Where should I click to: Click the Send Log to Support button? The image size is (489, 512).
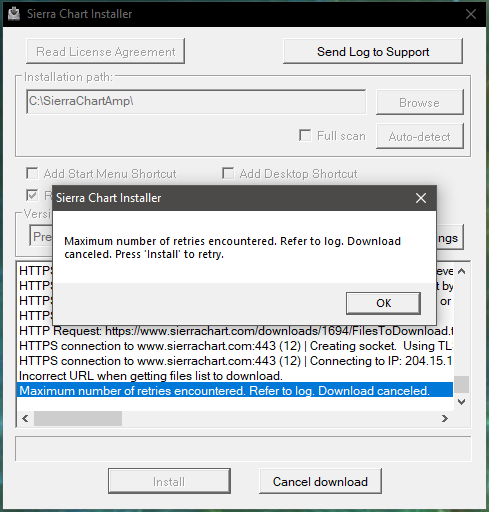pos(373,51)
